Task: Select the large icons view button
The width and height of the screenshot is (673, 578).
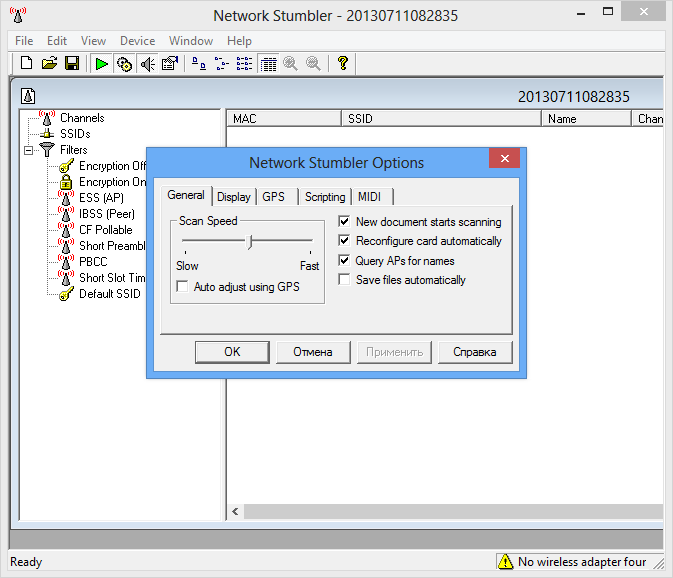Action: pyautogui.click(x=198, y=64)
